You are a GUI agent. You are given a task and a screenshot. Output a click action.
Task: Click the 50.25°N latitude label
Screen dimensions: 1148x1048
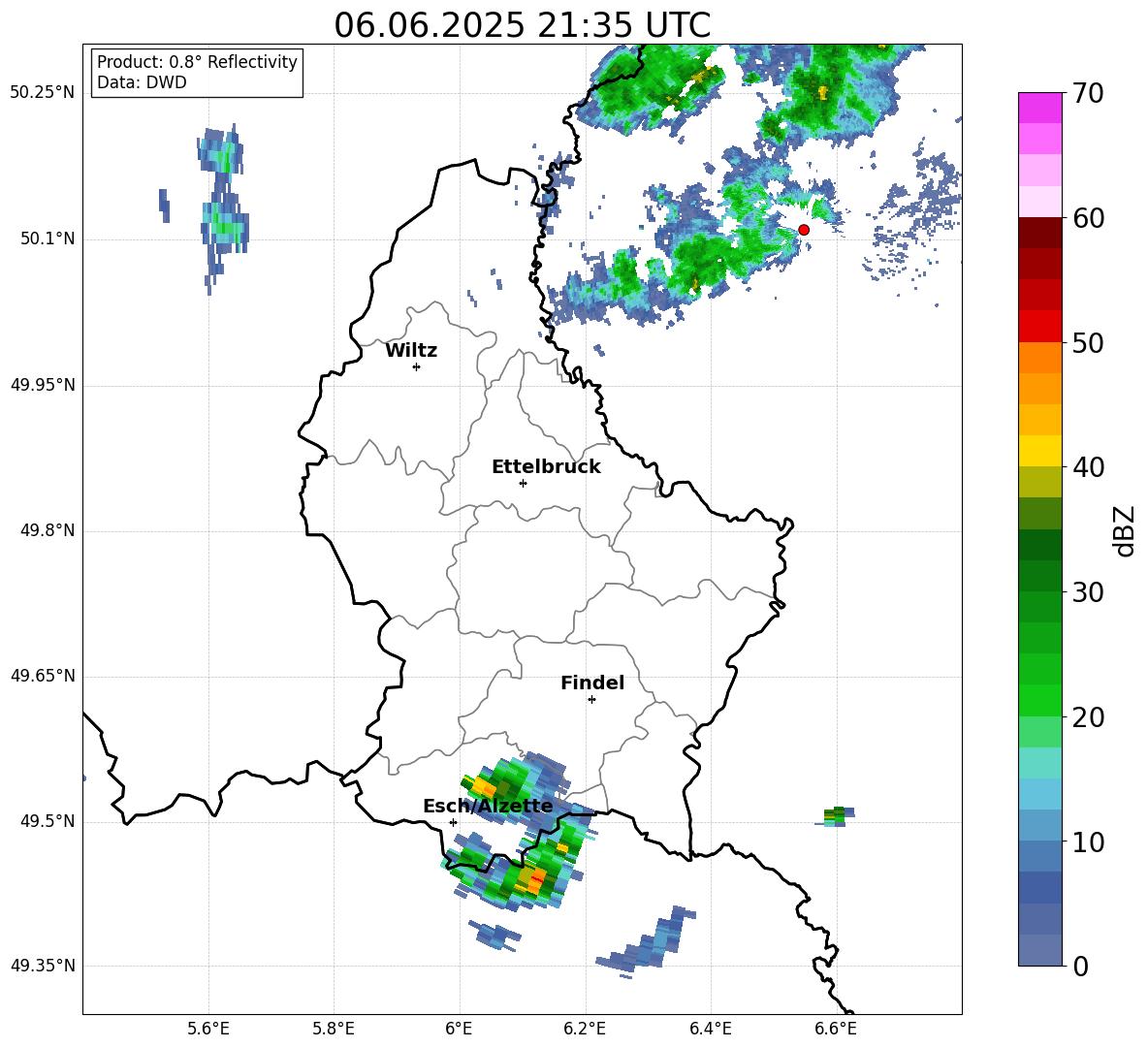[x=43, y=93]
